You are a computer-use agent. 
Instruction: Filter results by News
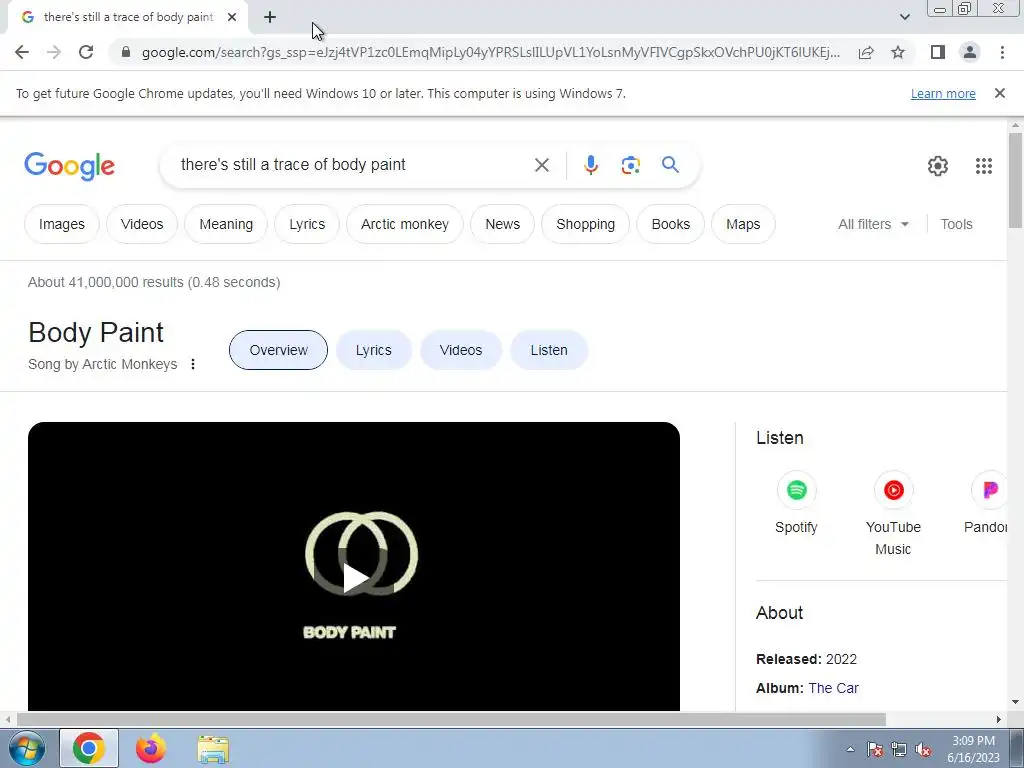pos(502,224)
